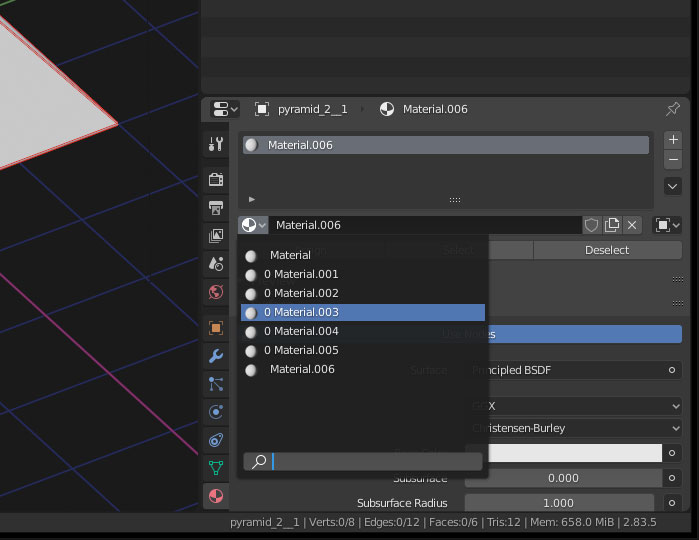699x540 pixels.
Task: Open the browse material dropdown button
Action: 253,225
